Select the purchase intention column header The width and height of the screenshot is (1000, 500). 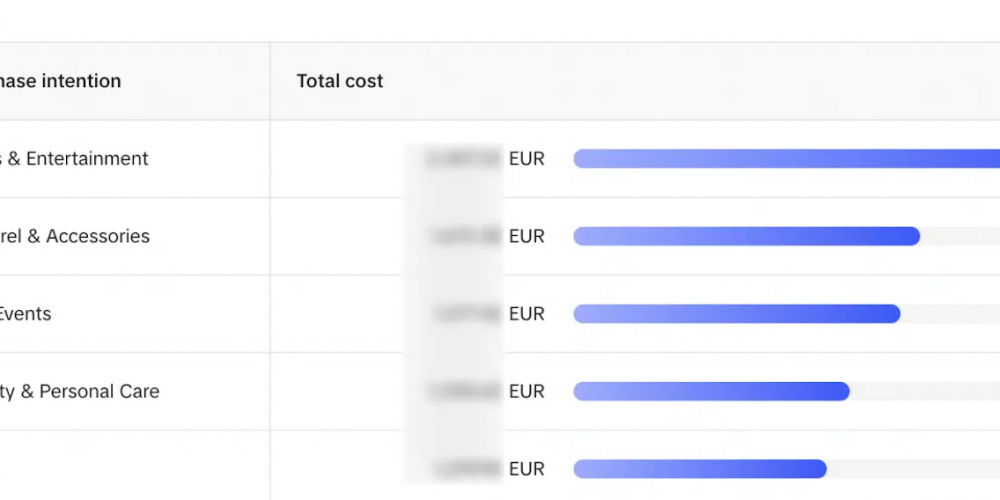pos(60,81)
